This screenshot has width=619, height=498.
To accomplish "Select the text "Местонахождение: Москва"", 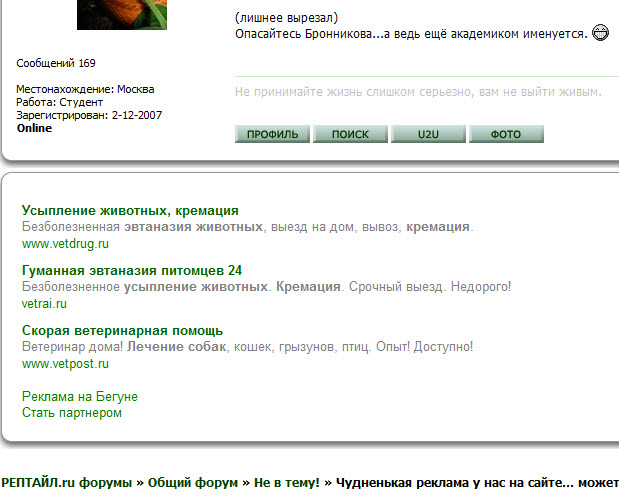I will click(x=85, y=89).
